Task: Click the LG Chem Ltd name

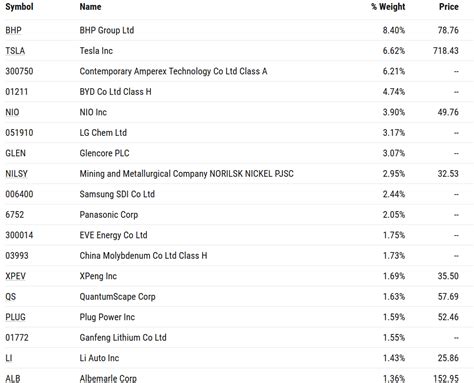Action: point(103,133)
